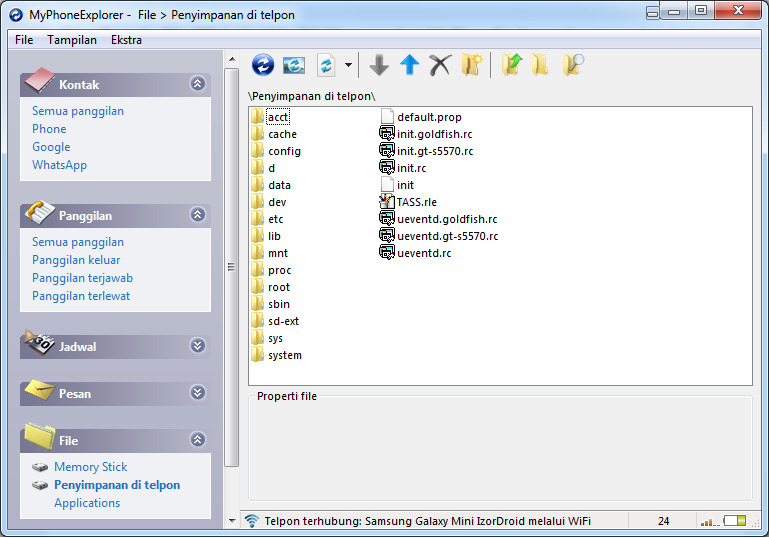Click battery indicator in status bar
Image resolution: width=769 pixels, height=538 pixels.
click(x=735, y=521)
